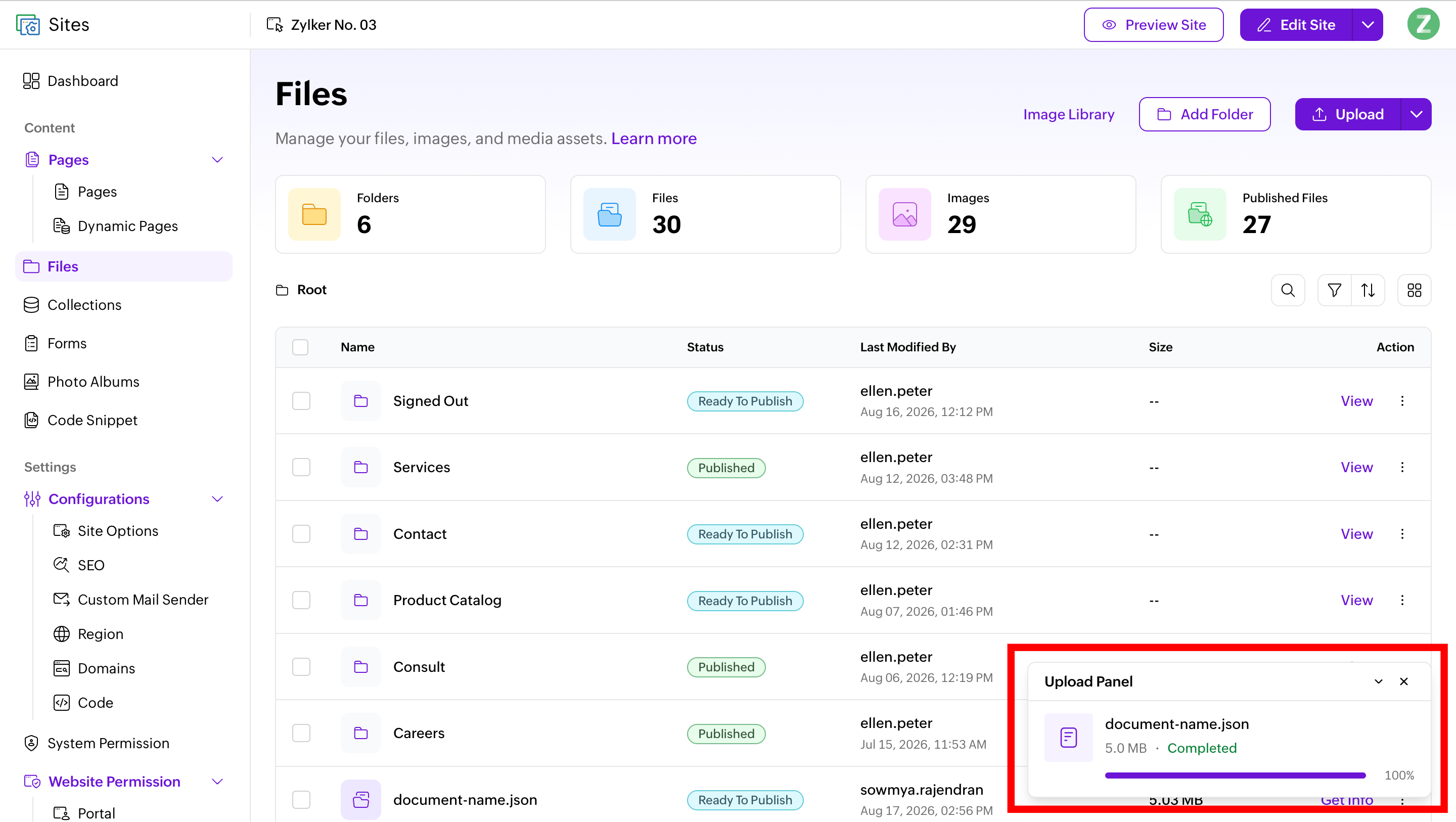Check the Signed Out row checkbox
The height and width of the screenshot is (822, 1456).
tap(301, 401)
